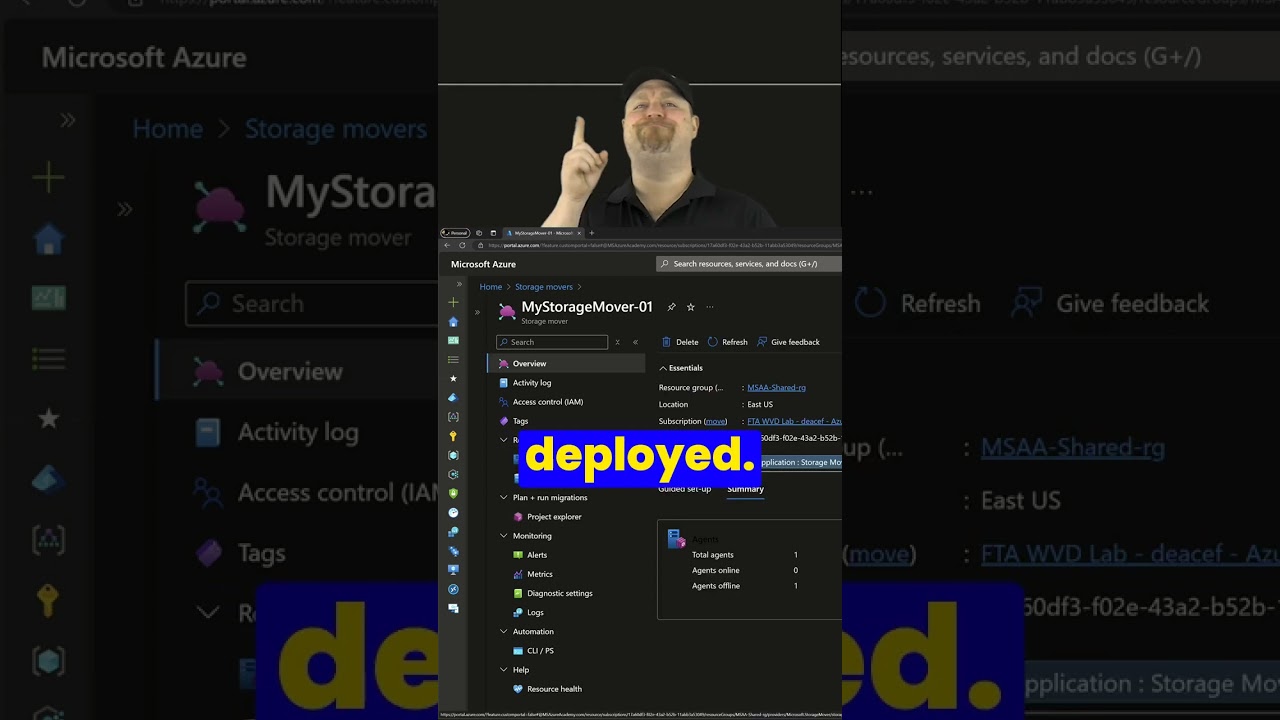
Task: Click the browser reload button
Action: pyautogui.click(x=462, y=245)
